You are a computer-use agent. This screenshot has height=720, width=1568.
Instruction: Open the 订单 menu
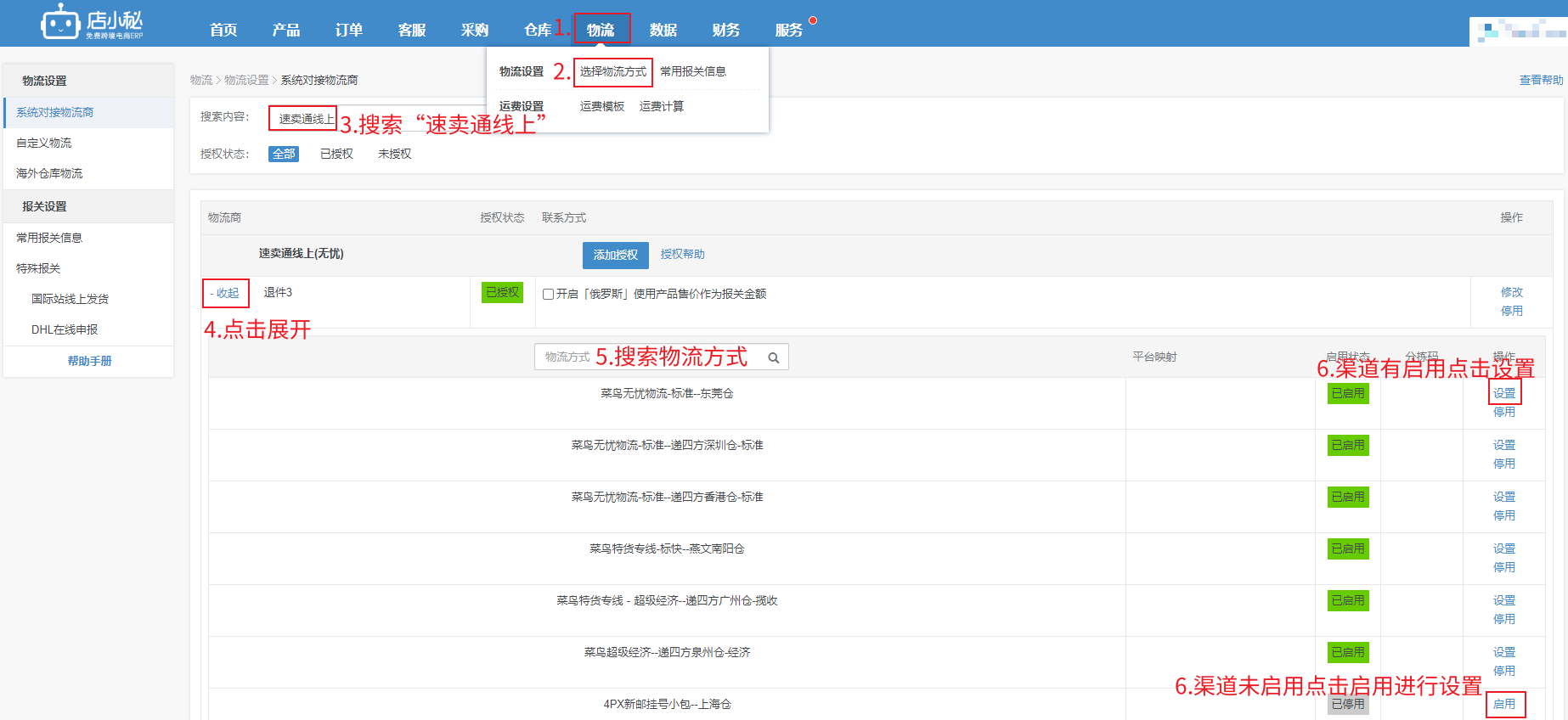(349, 30)
